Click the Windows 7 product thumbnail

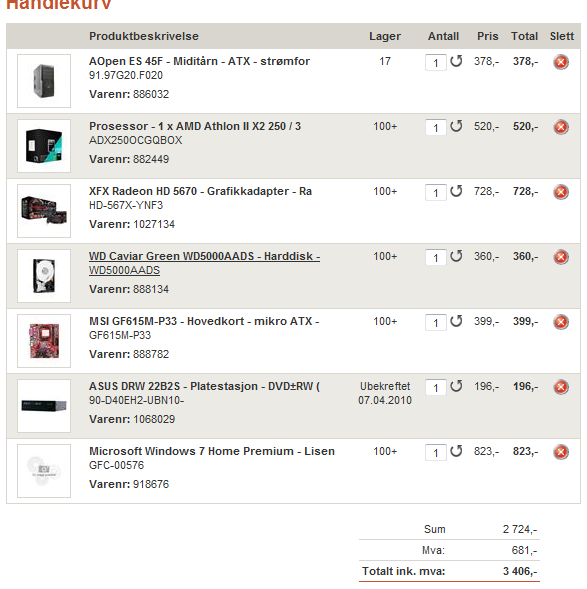coord(44,471)
